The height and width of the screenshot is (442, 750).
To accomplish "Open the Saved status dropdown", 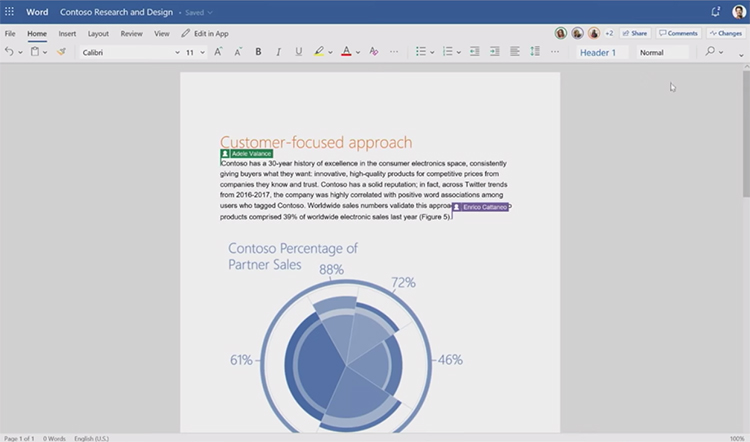I will coord(199,12).
